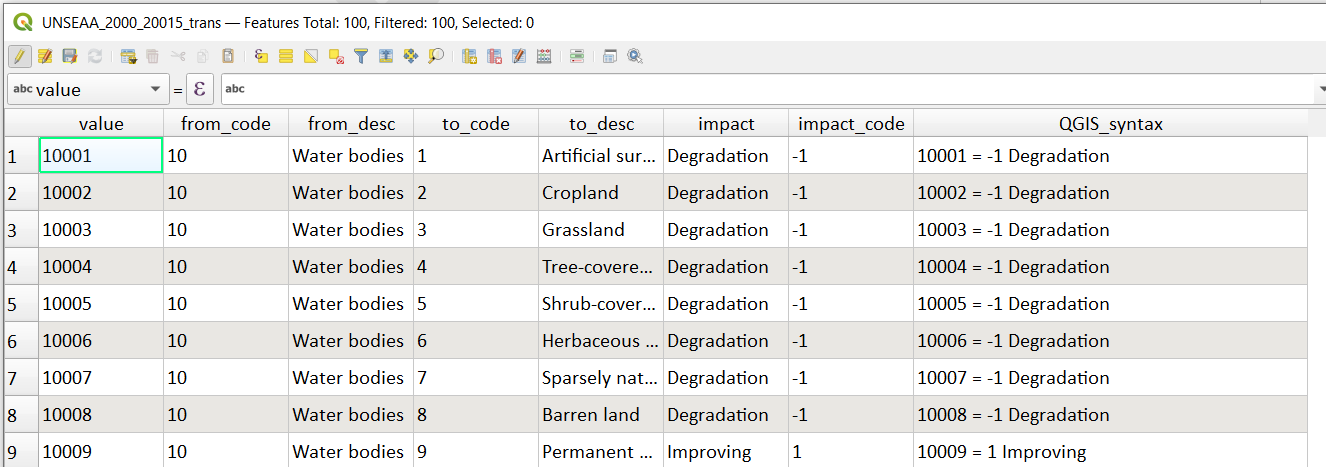
Task: Add a new feature row
Action: pos(128,56)
